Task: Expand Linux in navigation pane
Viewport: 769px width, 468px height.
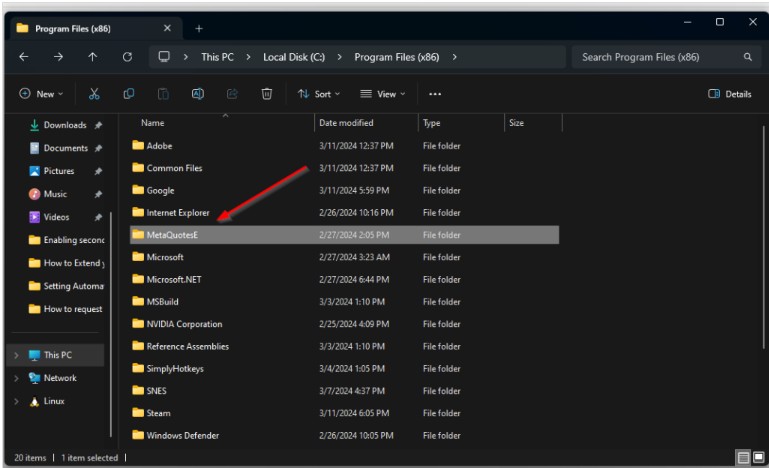Action: click(16, 401)
